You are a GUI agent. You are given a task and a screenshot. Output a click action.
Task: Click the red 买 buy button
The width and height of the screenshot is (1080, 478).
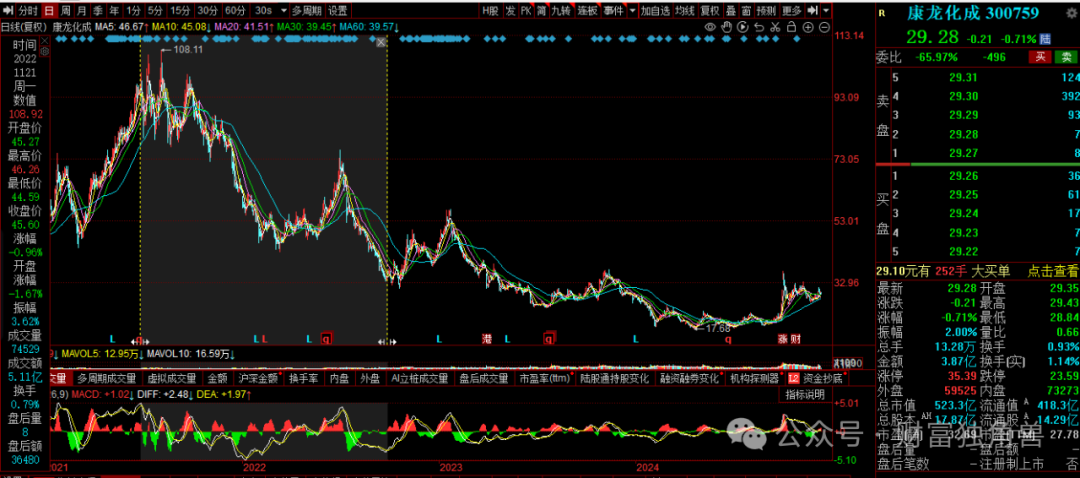[x=1040, y=57]
